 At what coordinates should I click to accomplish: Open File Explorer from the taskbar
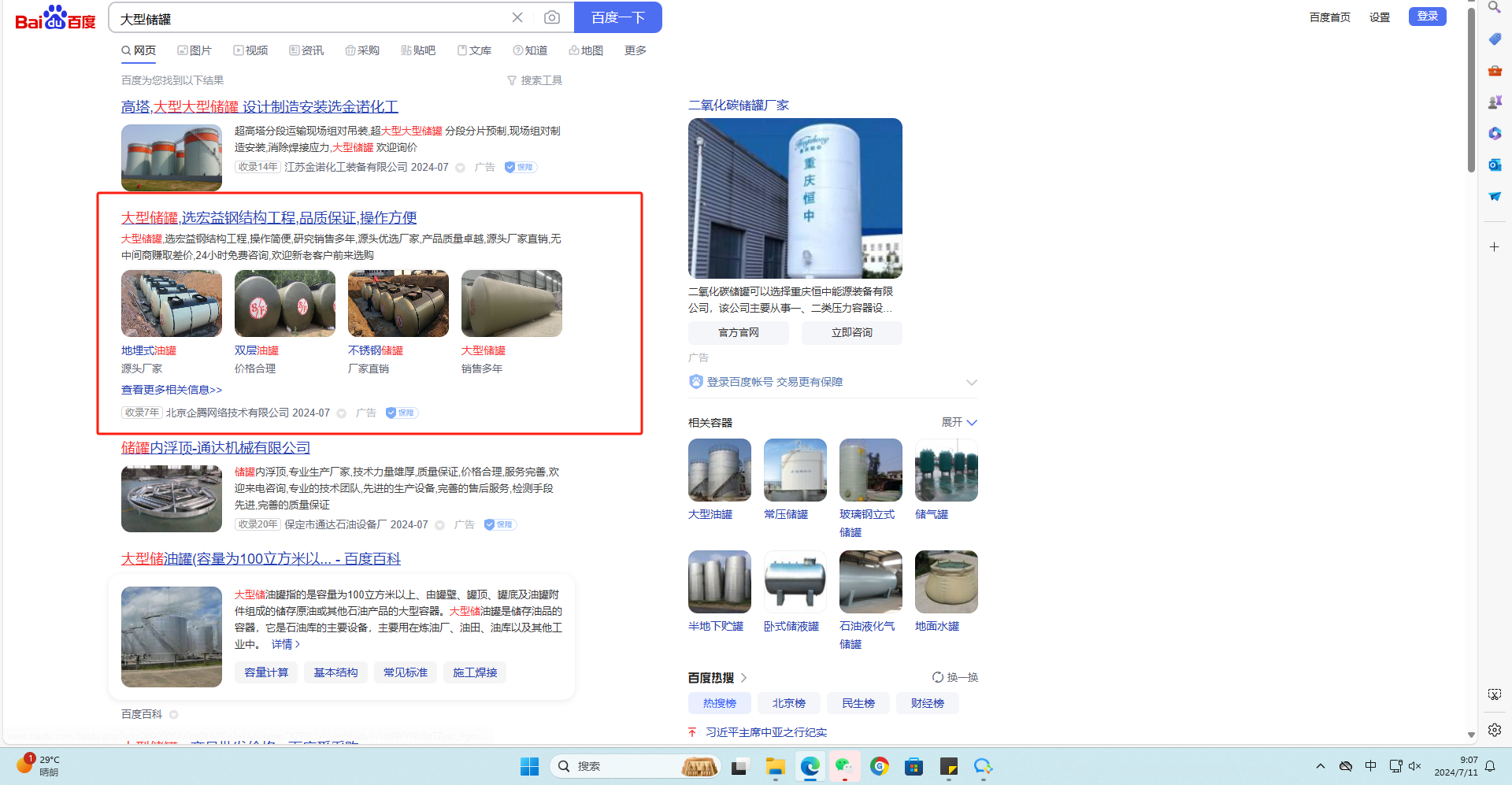(x=775, y=766)
